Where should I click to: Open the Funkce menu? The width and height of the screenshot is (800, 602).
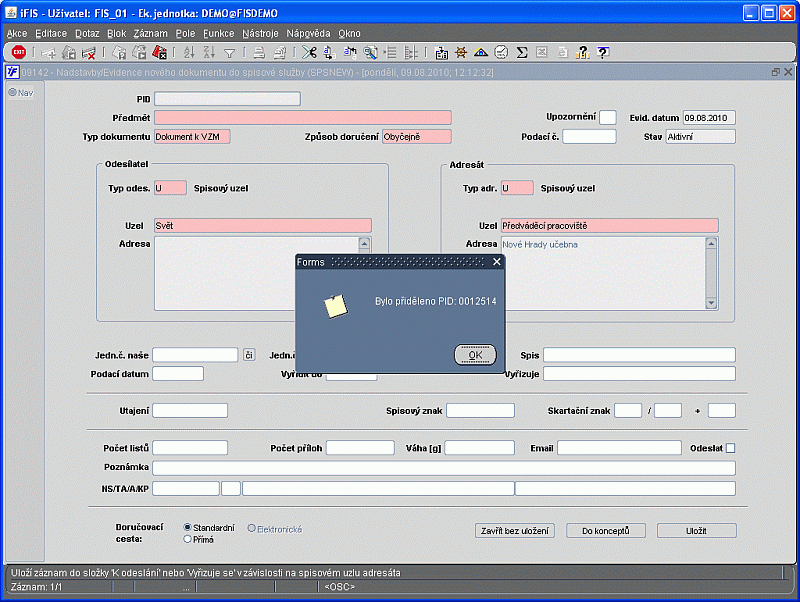(218, 34)
